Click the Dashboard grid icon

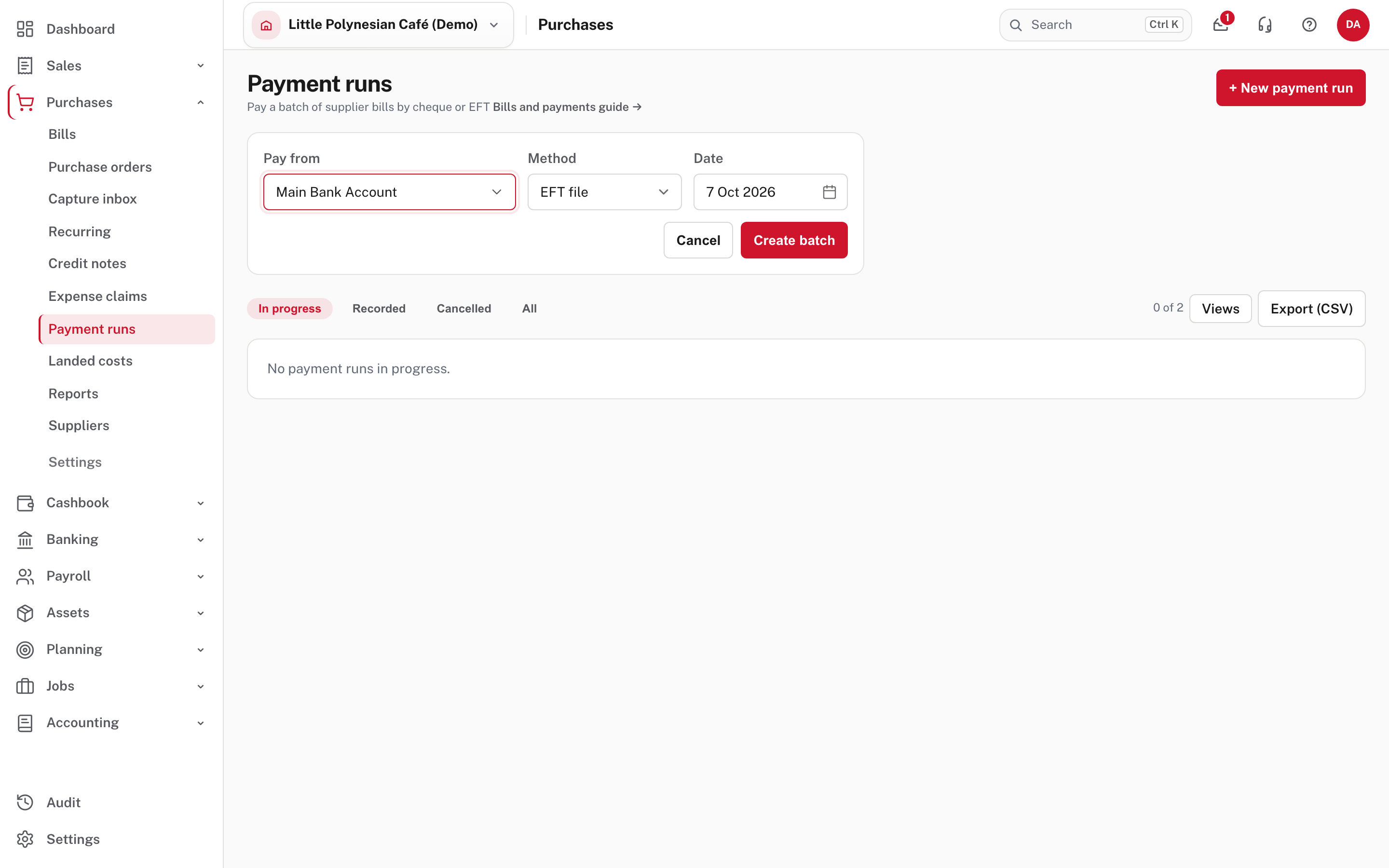[25, 29]
